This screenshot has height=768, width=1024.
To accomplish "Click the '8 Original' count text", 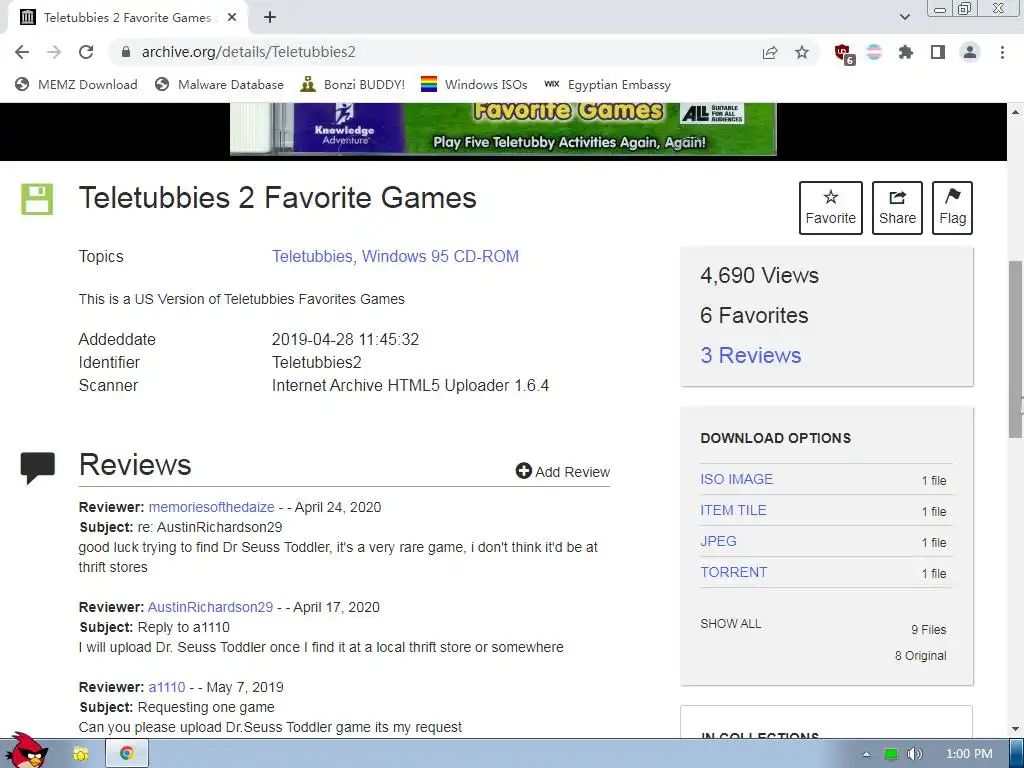I will click(920, 656).
